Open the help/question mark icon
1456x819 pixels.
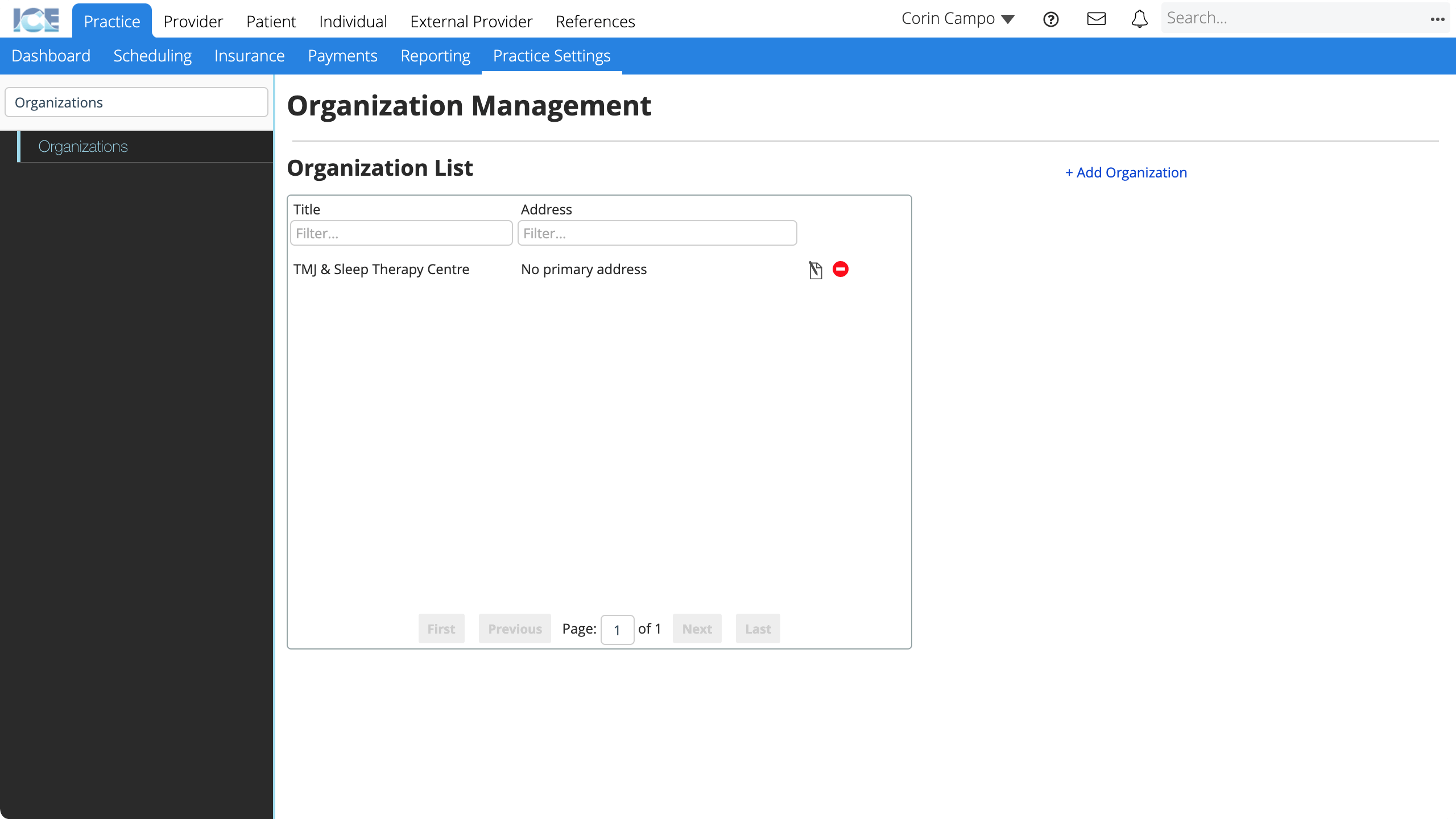pos(1051,18)
